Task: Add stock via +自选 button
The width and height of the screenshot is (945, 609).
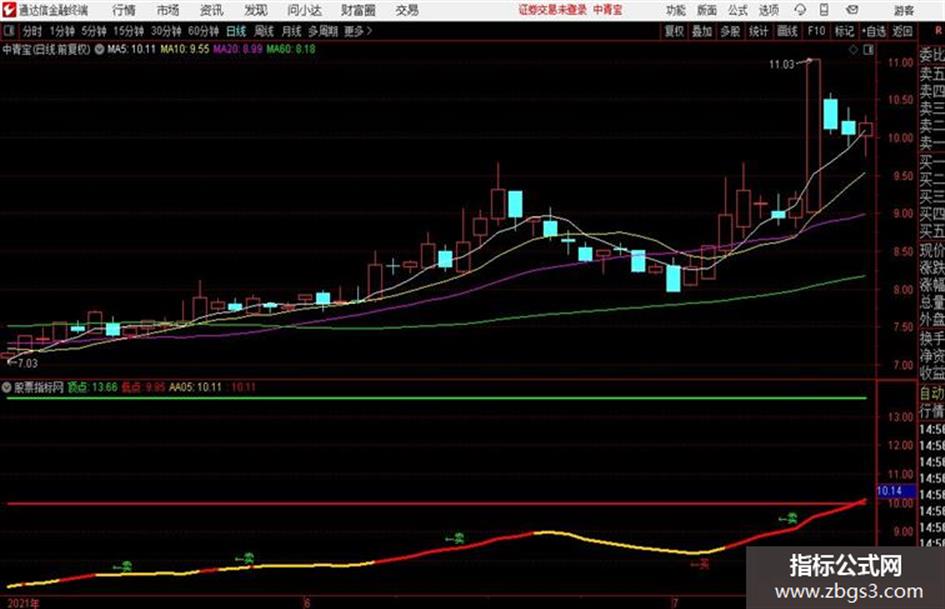Action: click(874, 31)
